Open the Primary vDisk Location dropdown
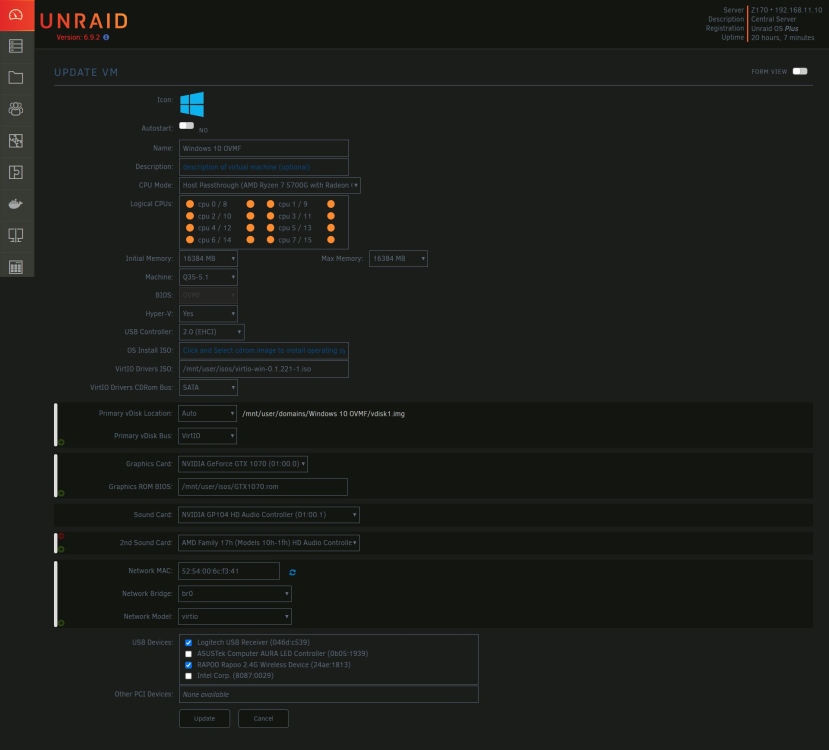The height and width of the screenshot is (750, 829). (x=207, y=413)
